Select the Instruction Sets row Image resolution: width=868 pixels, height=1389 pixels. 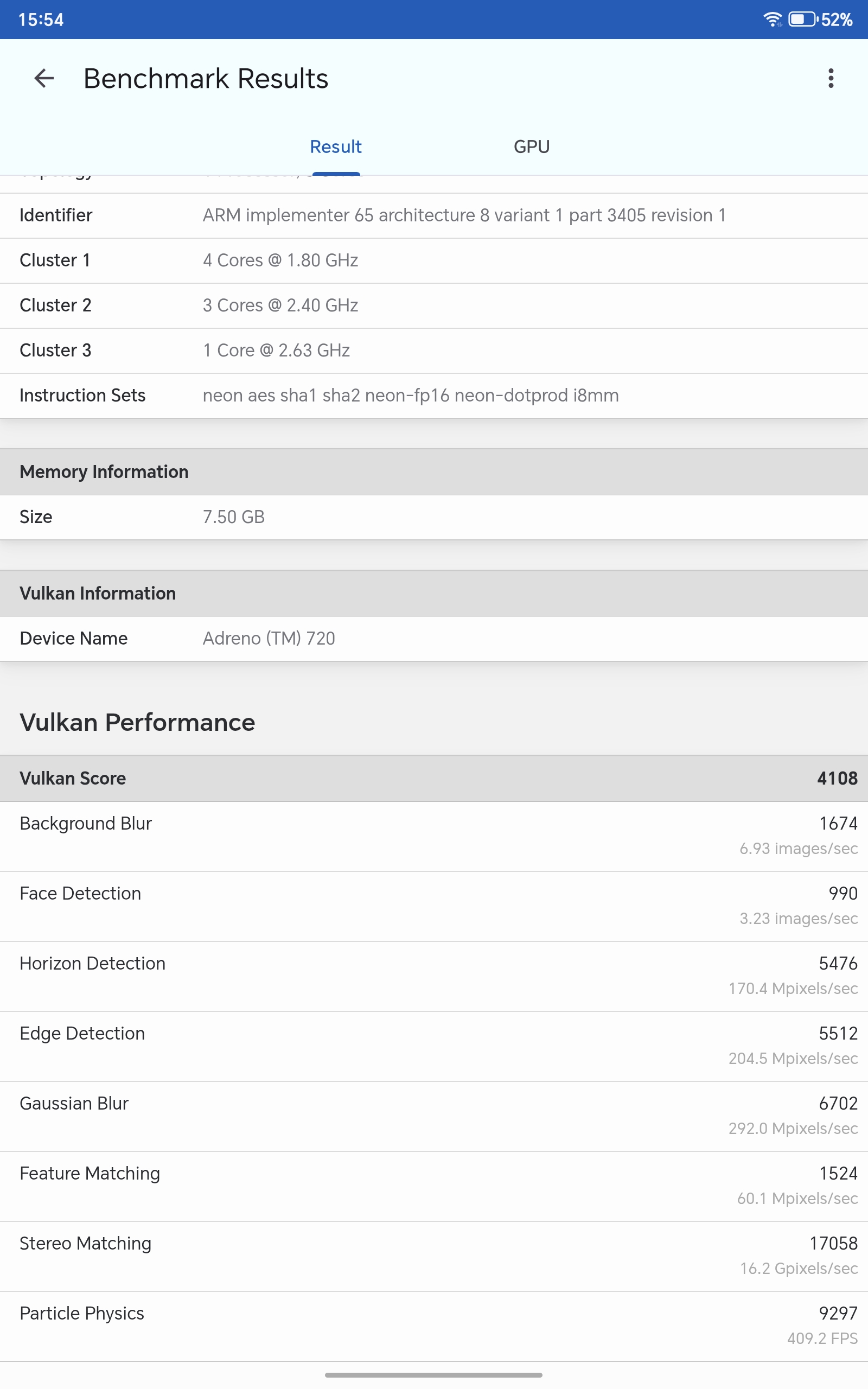(x=434, y=396)
